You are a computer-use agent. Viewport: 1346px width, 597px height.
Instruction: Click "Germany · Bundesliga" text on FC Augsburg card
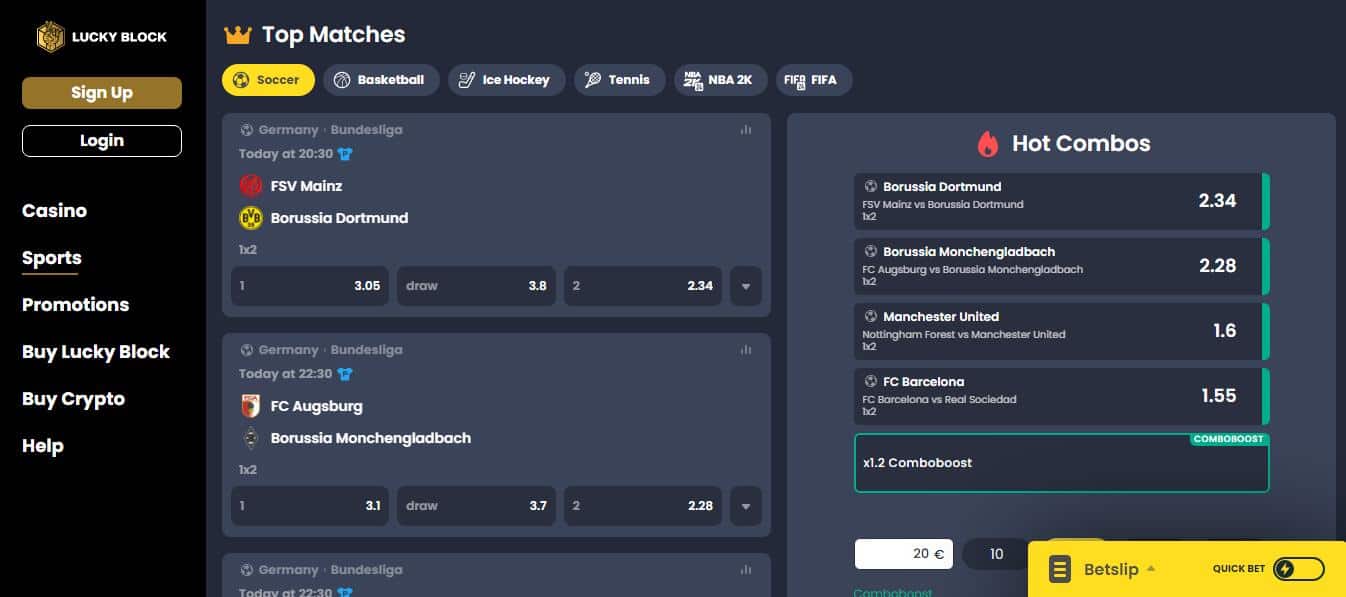(x=331, y=350)
